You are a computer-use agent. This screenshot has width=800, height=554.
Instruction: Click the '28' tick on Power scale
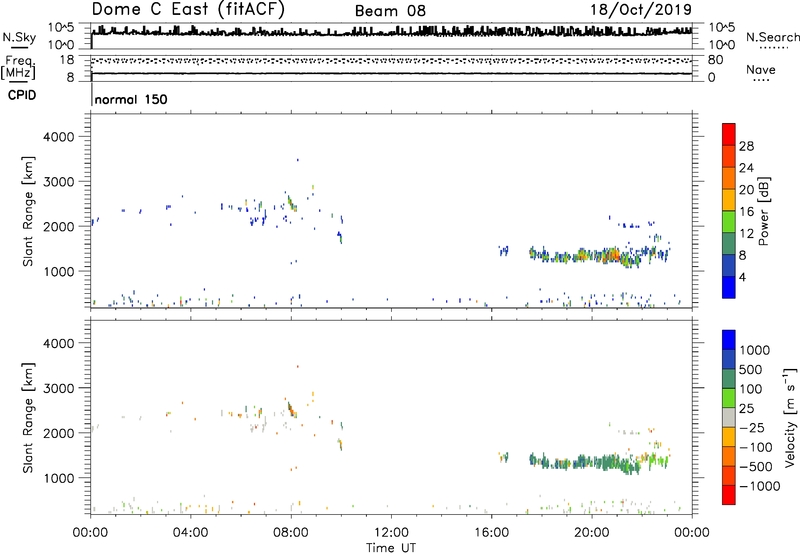[x=746, y=146]
